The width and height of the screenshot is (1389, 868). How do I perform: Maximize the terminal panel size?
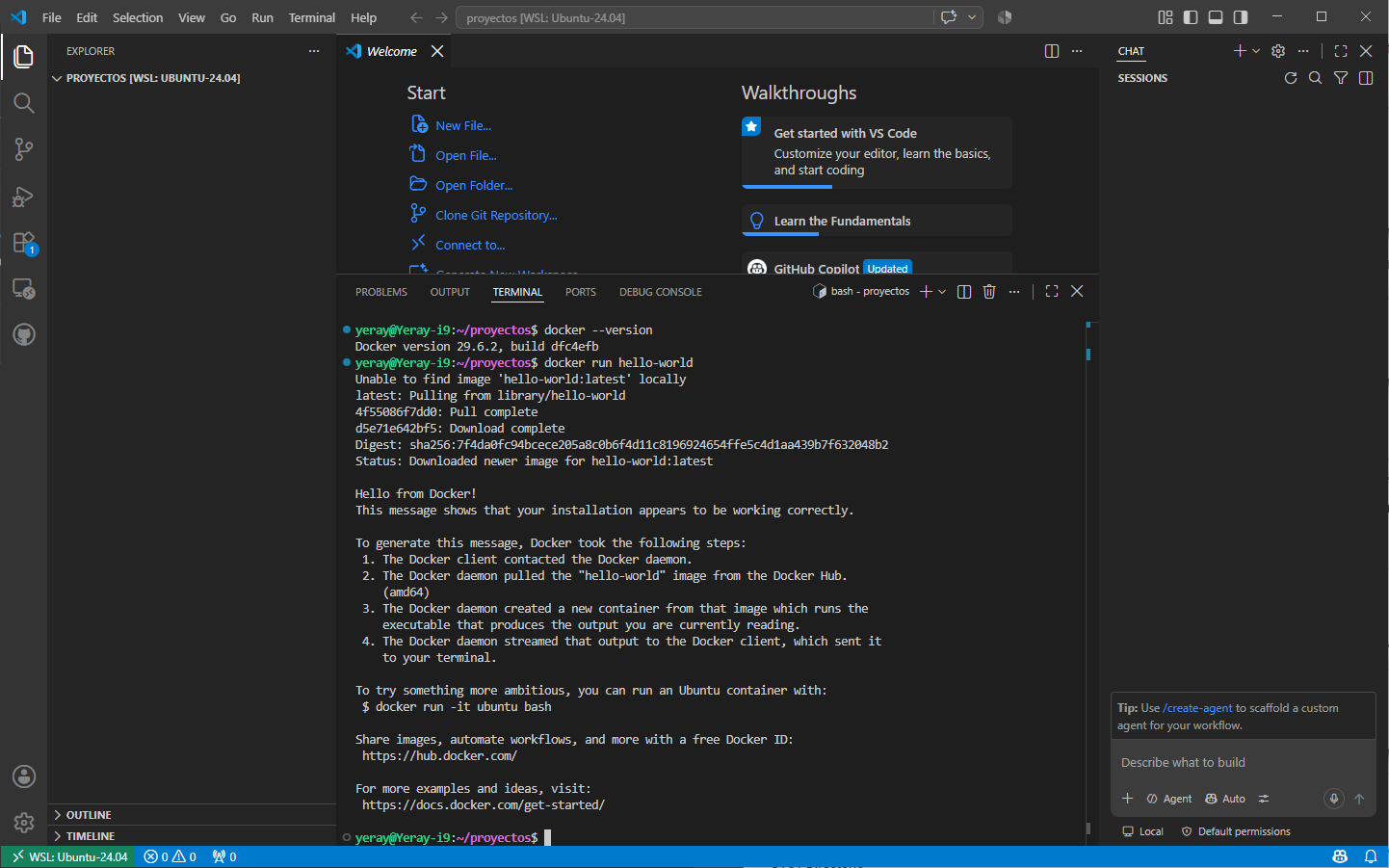1052,291
